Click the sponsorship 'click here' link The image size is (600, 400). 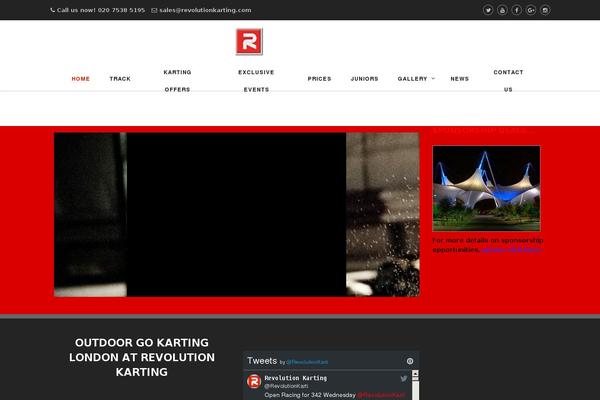511,249
